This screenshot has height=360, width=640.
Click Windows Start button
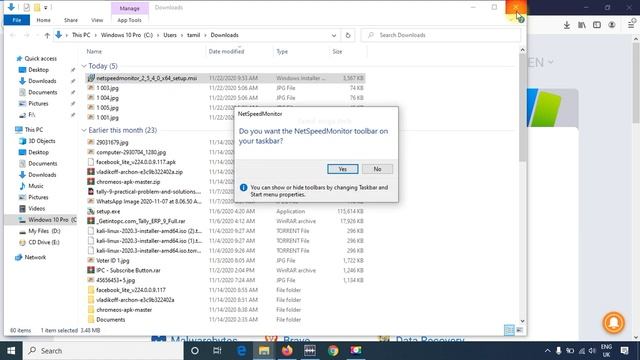pyautogui.click(x=11, y=351)
